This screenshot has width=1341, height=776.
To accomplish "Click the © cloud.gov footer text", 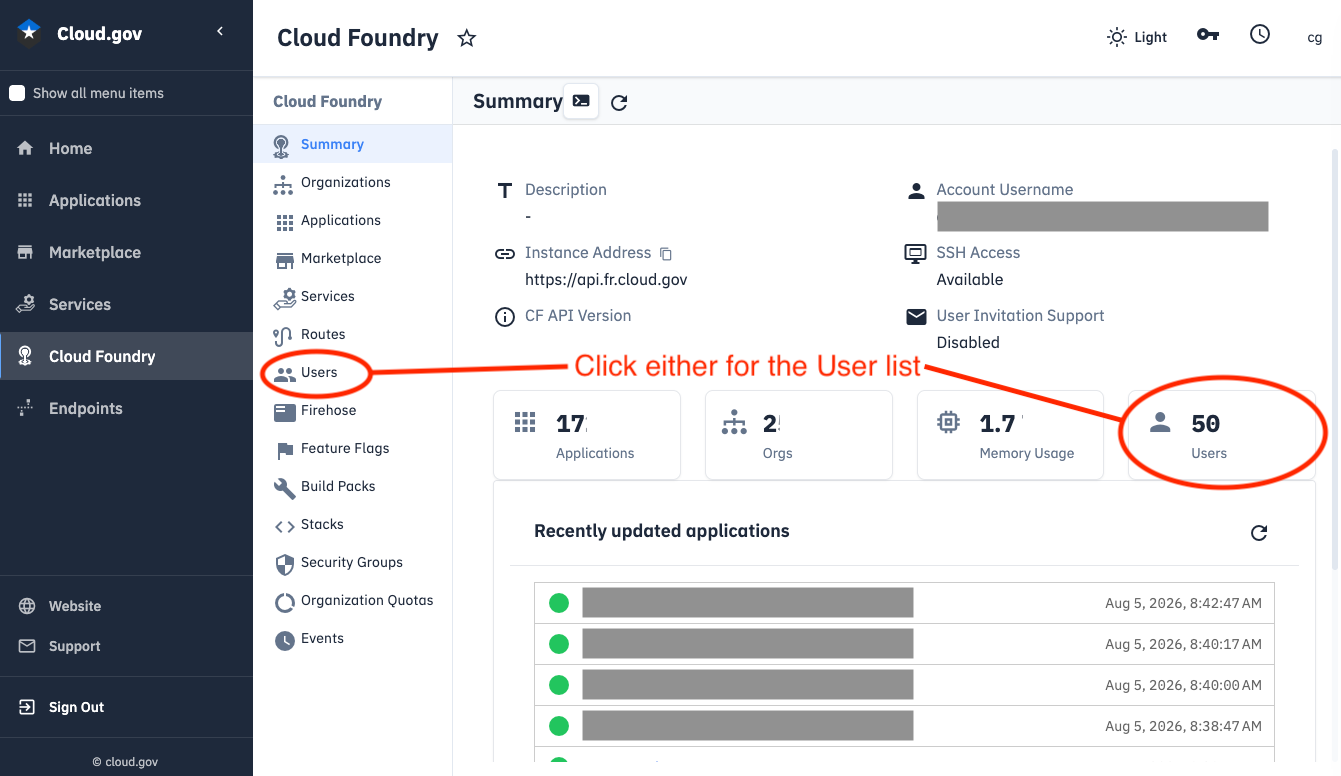I will tap(125, 761).
